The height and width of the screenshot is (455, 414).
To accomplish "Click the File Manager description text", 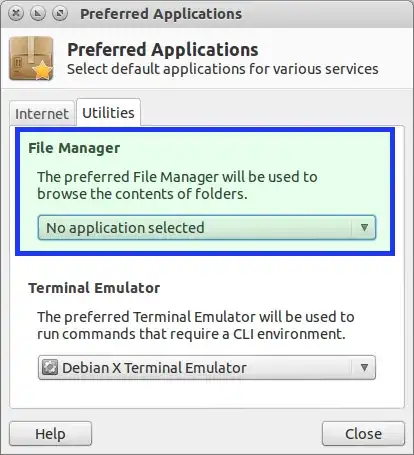I will [x=177, y=185].
